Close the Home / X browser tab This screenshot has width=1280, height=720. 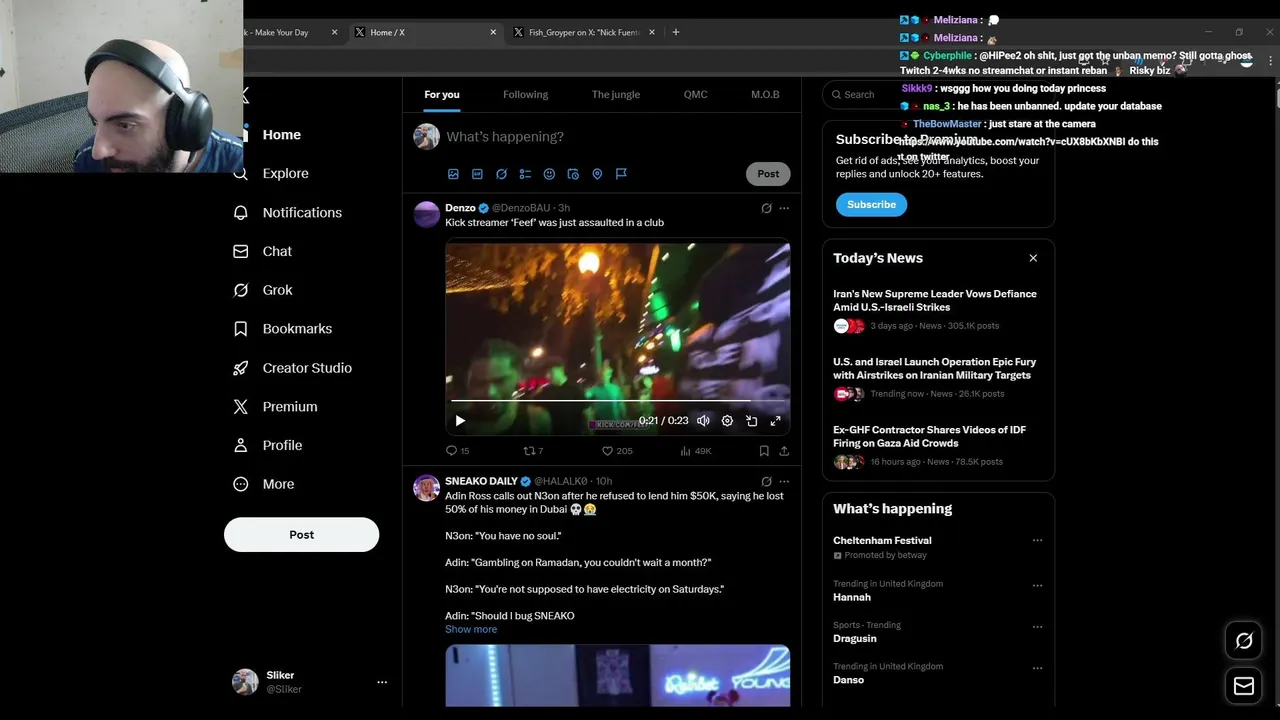pyautogui.click(x=493, y=32)
